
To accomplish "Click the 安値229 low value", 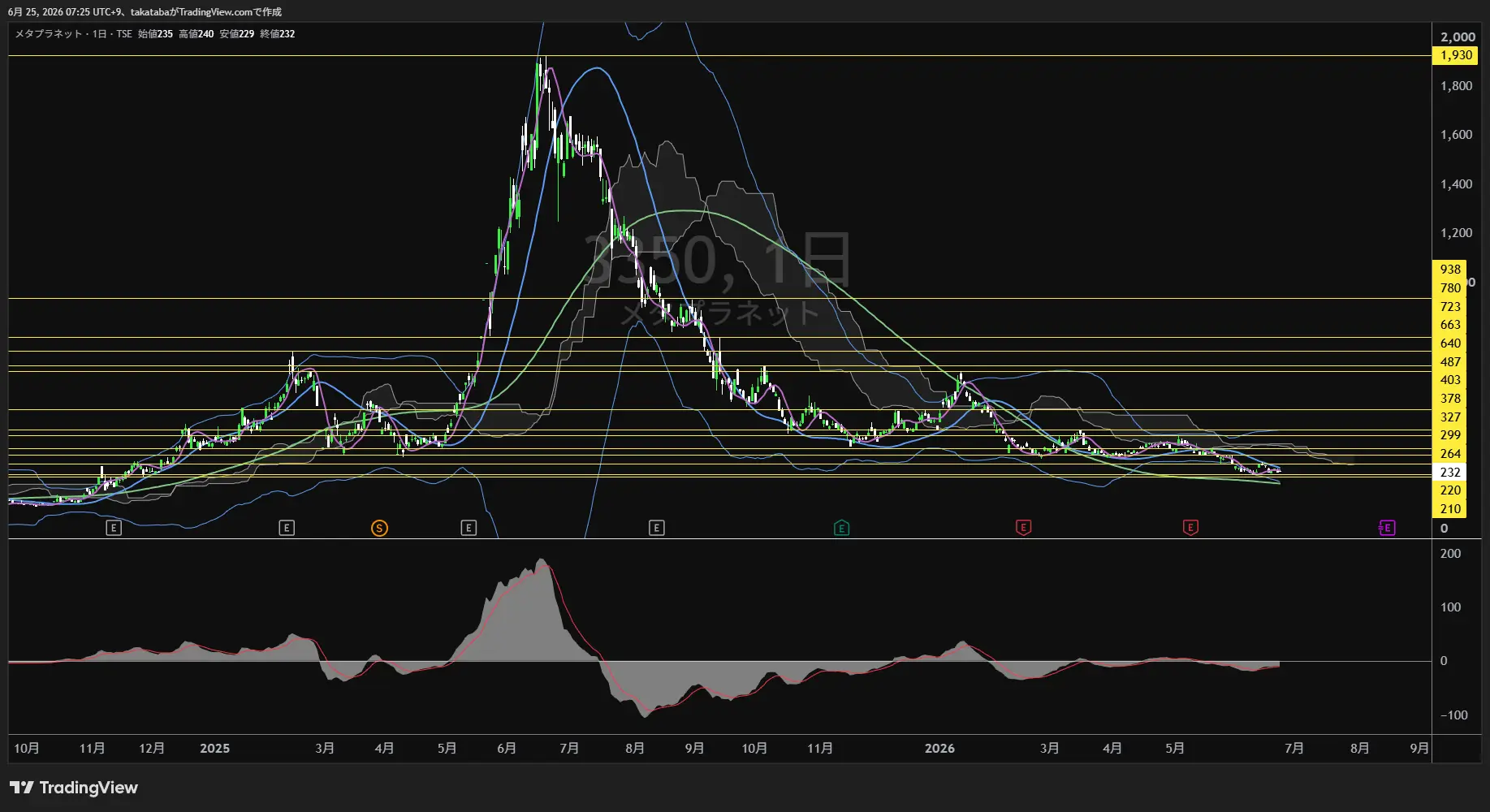I will (x=236, y=34).
